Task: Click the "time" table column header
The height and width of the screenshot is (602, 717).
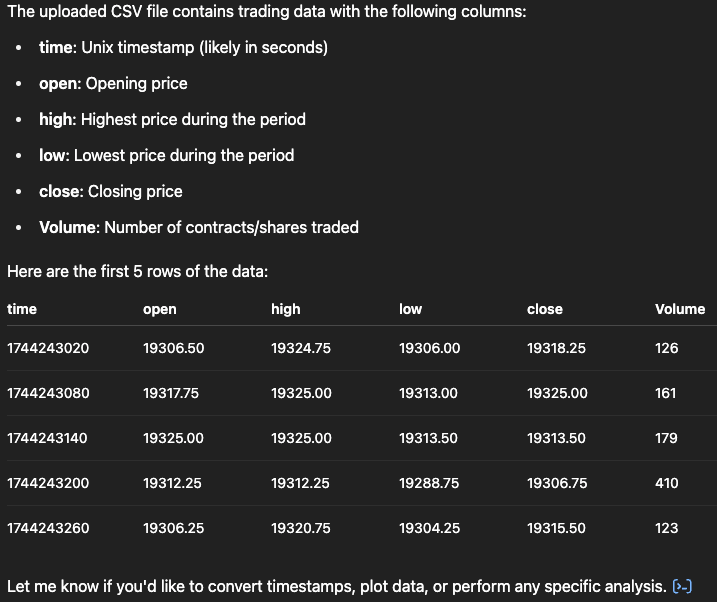Action: [22, 309]
